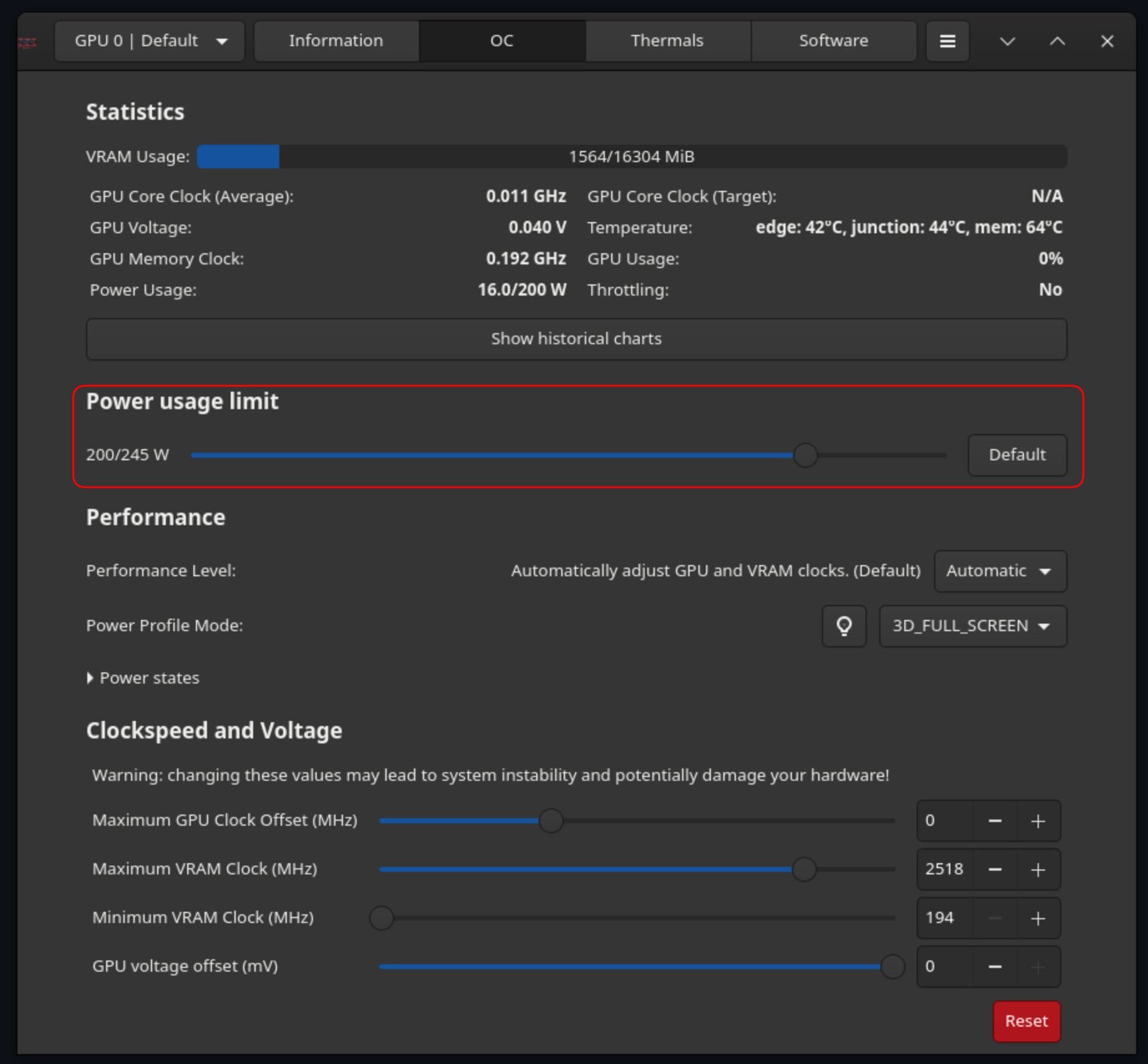The image size is (1148, 1064).
Task: Click the '200/245 W' power limit label
Action: pyautogui.click(x=127, y=455)
